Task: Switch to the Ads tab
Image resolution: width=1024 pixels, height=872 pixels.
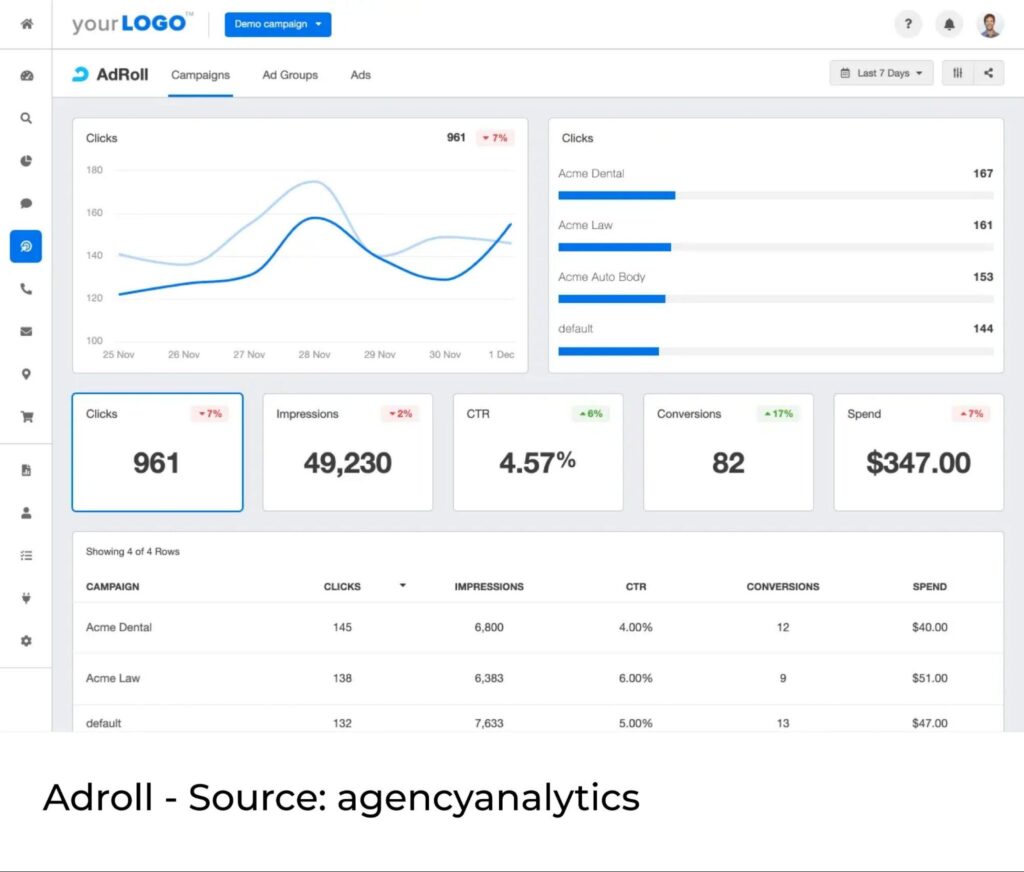Action: point(360,75)
